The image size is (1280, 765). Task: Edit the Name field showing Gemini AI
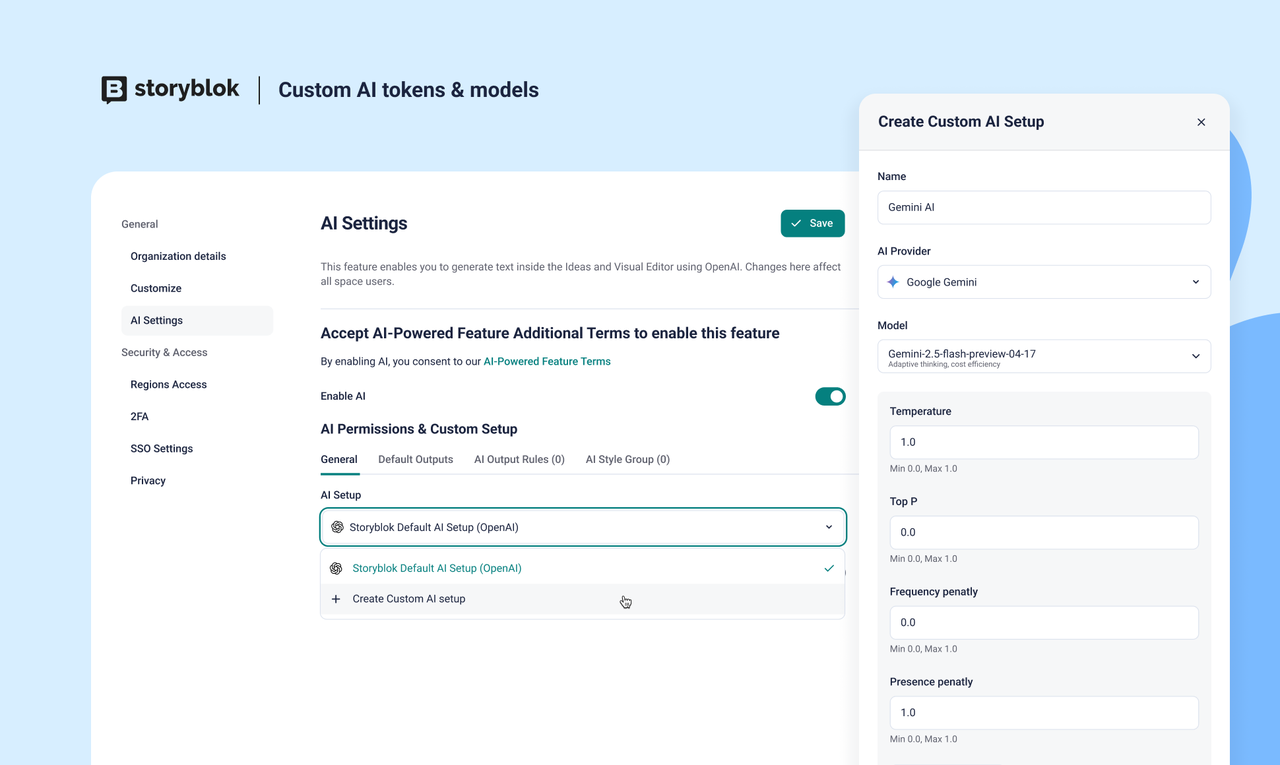(1044, 207)
